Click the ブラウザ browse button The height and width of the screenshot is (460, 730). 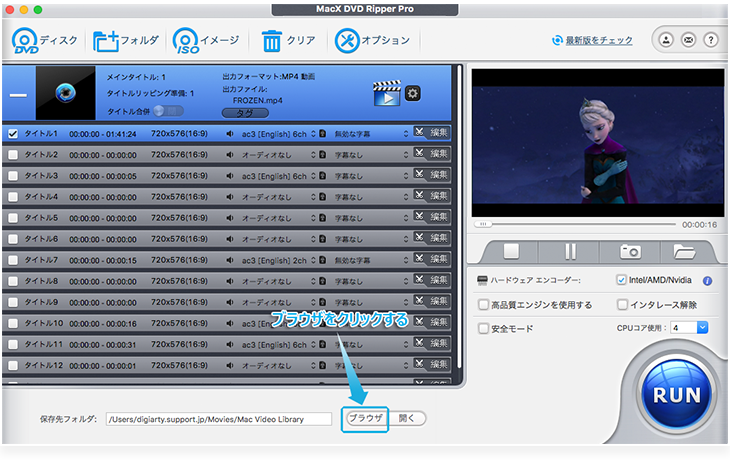366,418
